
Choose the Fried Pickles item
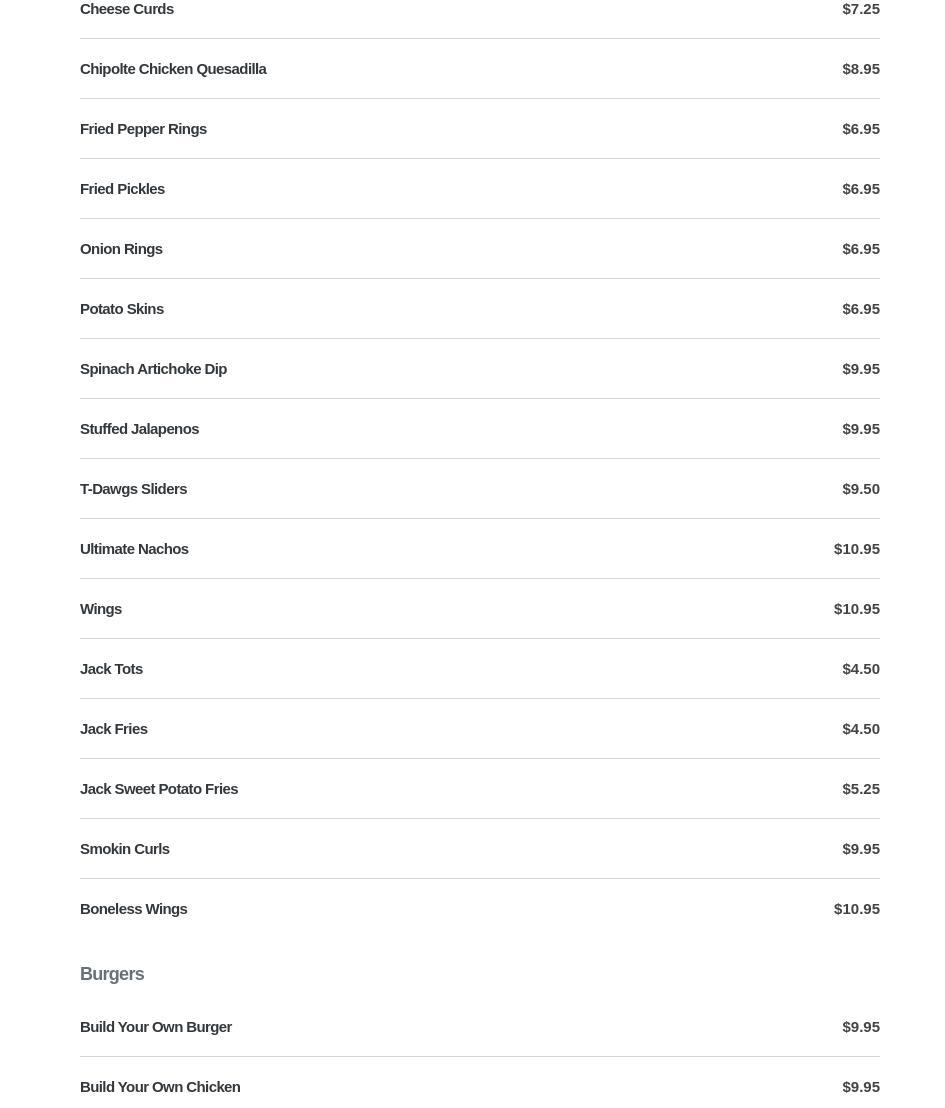click(122, 189)
